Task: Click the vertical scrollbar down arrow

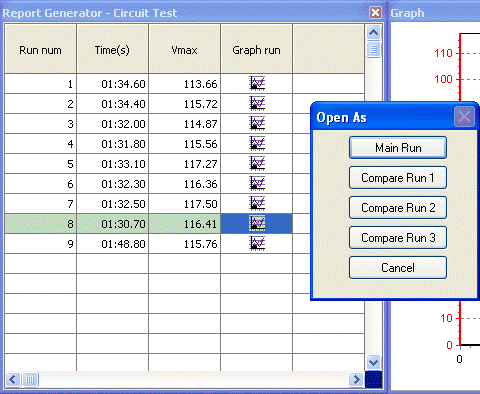Action: [373, 362]
